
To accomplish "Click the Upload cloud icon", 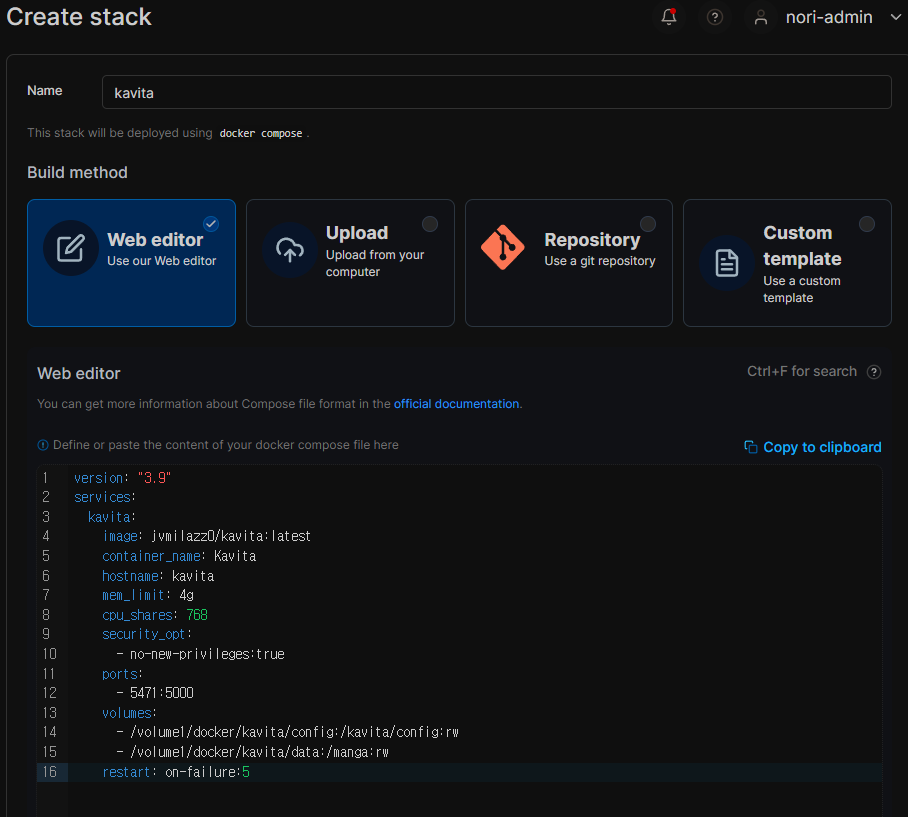I will pyautogui.click(x=290, y=250).
